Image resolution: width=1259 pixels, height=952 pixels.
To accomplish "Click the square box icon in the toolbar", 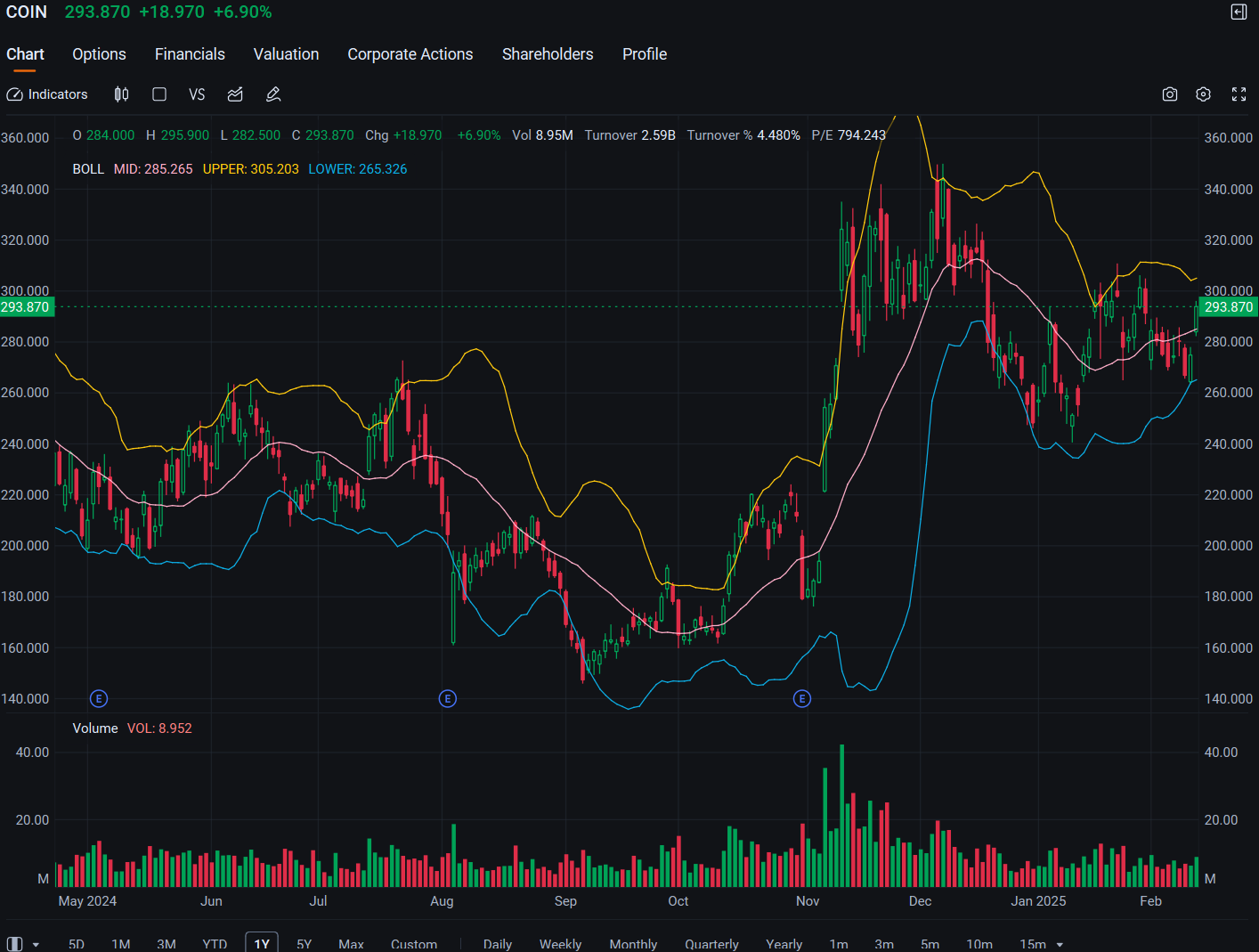I will click(x=159, y=94).
